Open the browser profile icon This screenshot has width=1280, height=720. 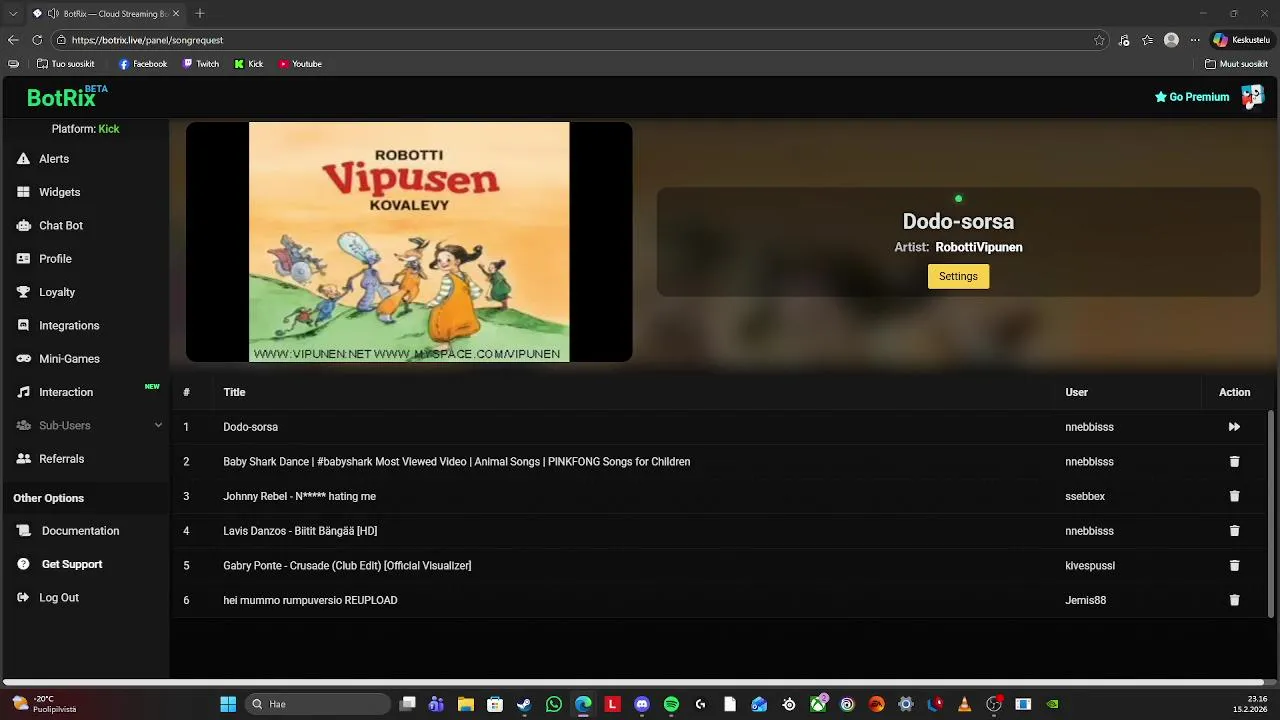1171,40
